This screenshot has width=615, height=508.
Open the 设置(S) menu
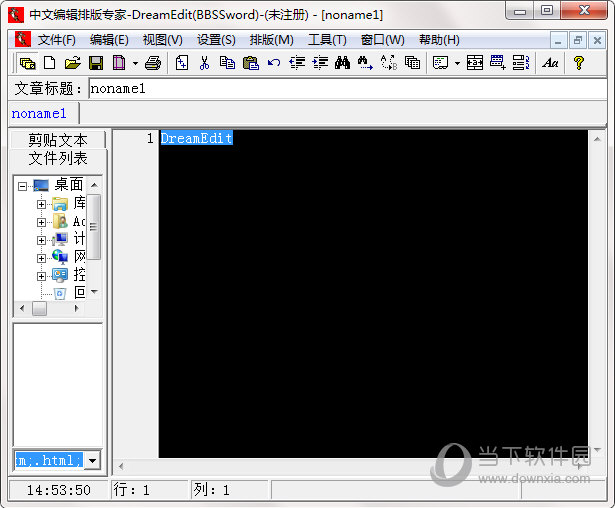click(x=216, y=40)
